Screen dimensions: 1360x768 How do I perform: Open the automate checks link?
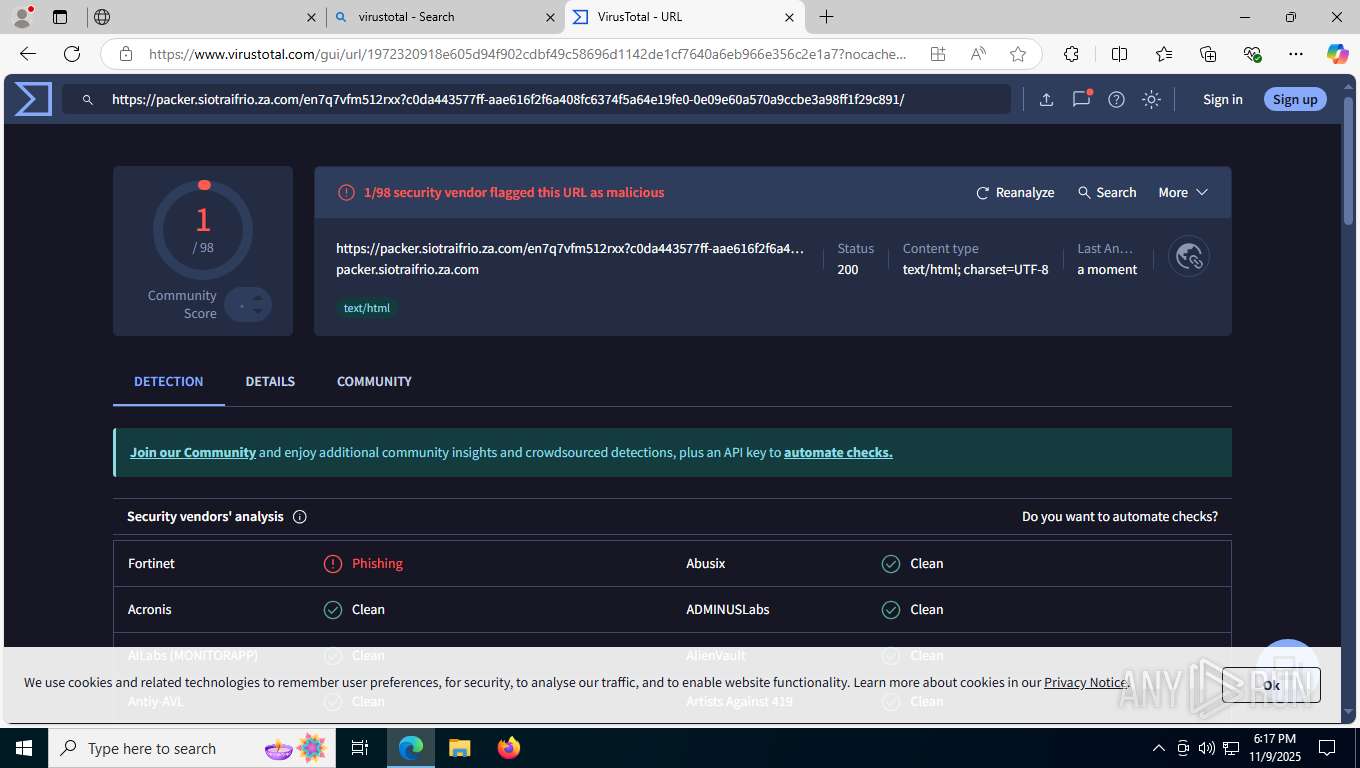838,452
